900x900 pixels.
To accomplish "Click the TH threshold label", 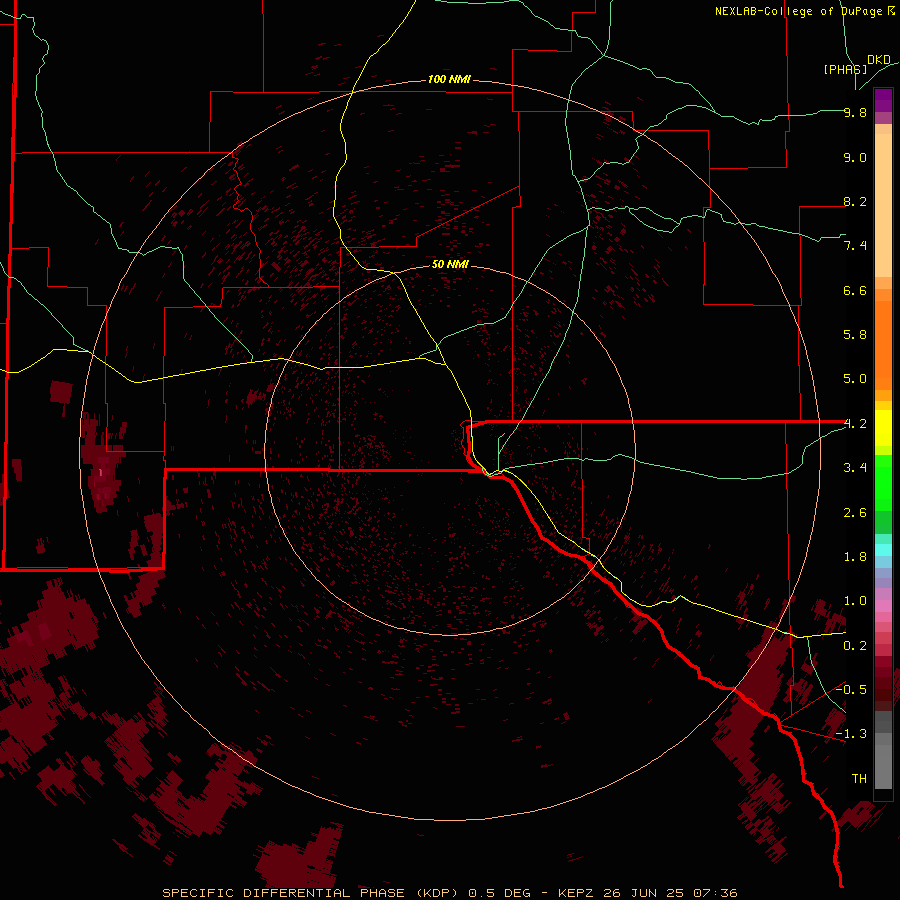I will pos(859,779).
